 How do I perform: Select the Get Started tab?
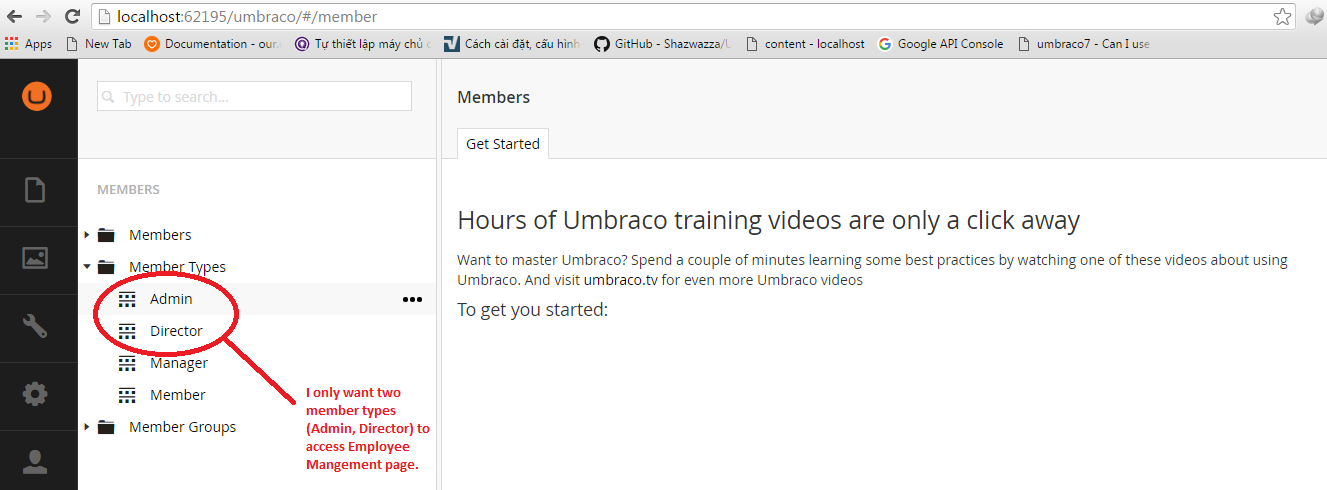click(x=503, y=144)
